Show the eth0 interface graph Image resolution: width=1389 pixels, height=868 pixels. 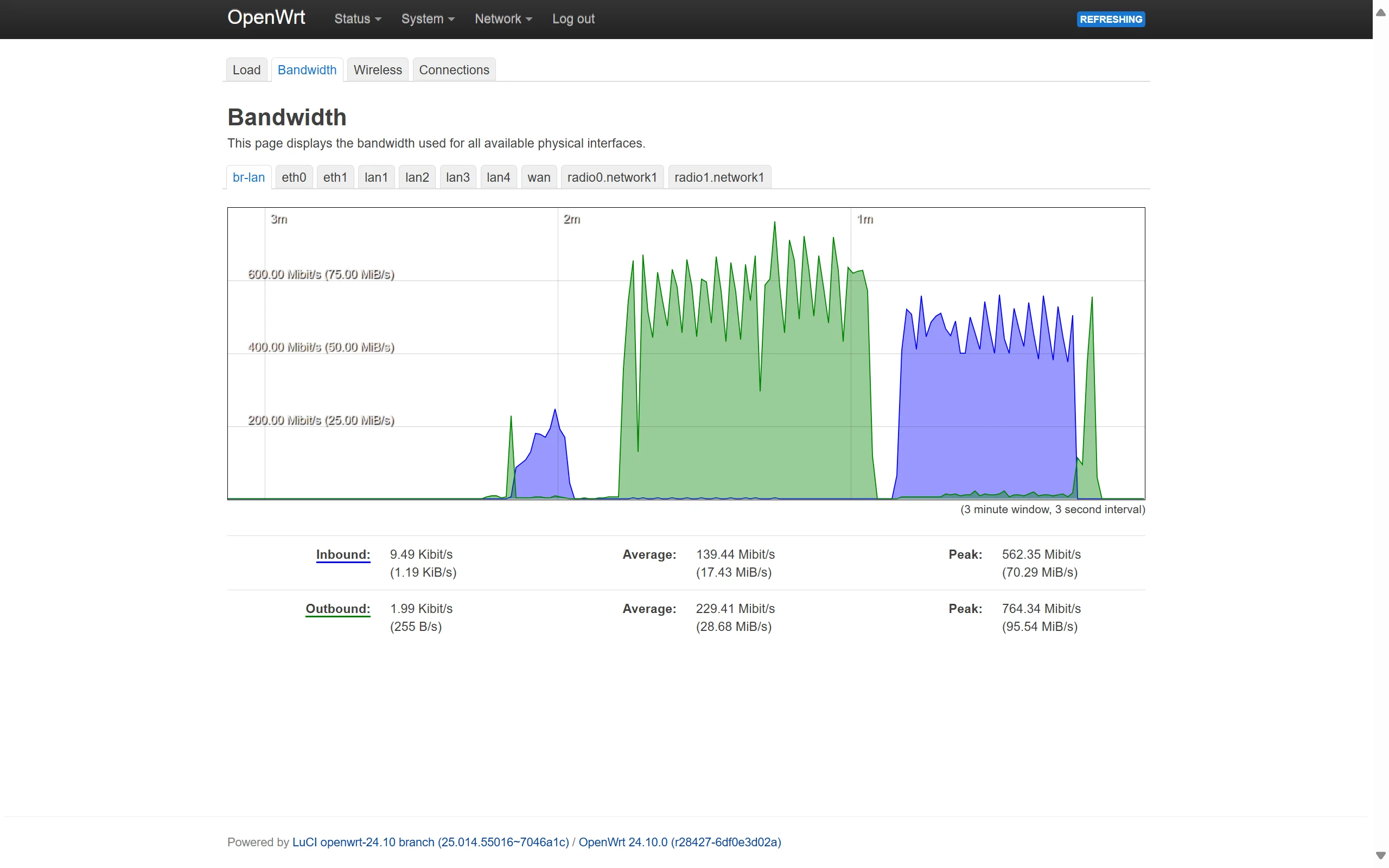click(x=294, y=177)
